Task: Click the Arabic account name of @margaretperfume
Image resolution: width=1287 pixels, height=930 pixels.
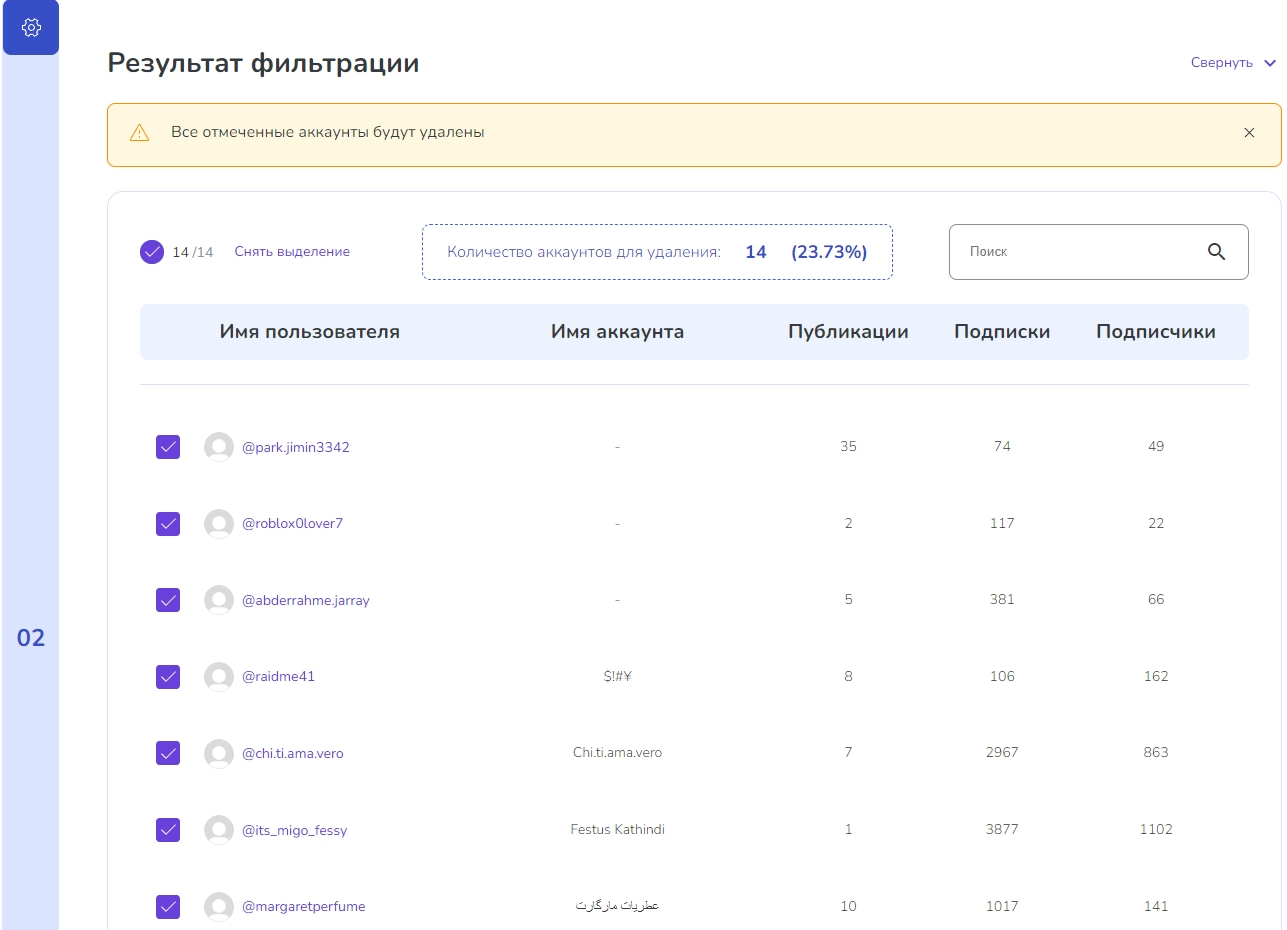Action: [x=617, y=906]
